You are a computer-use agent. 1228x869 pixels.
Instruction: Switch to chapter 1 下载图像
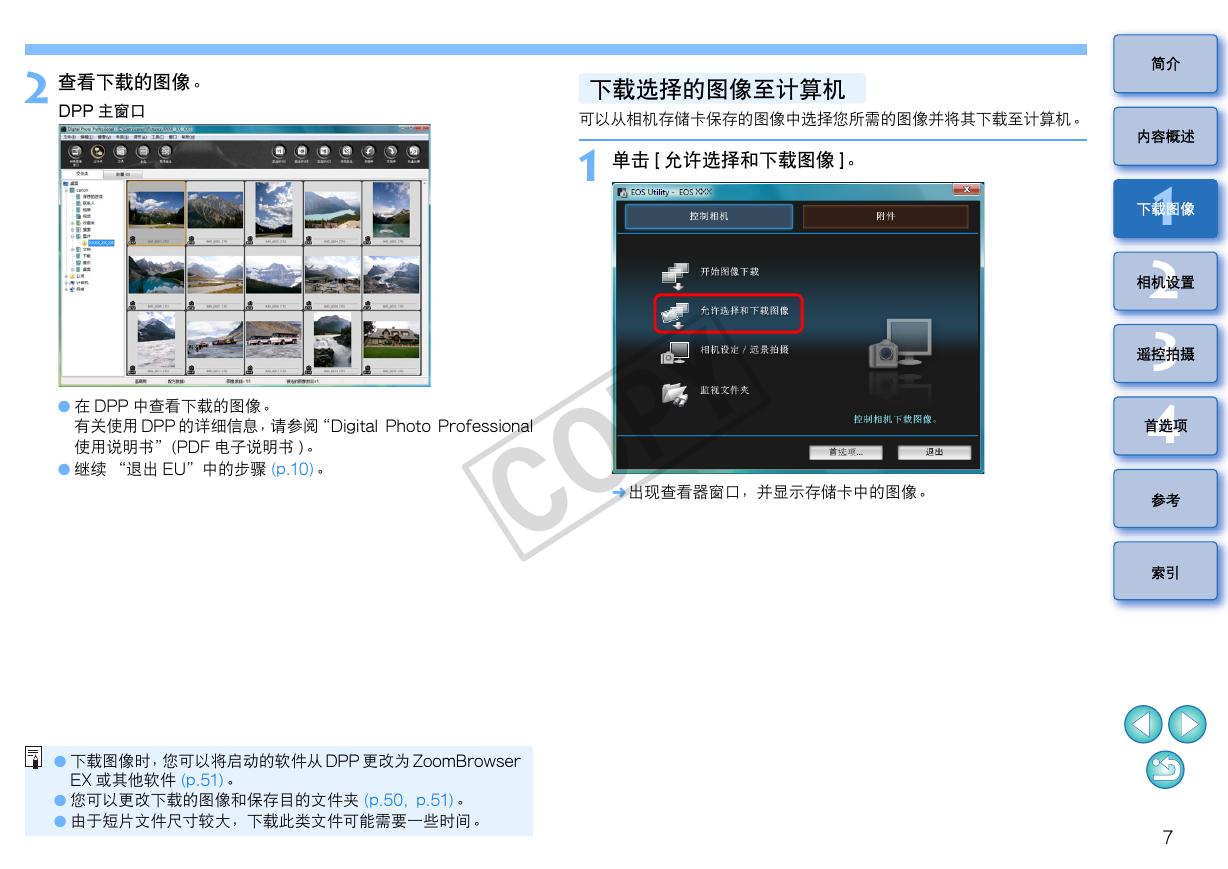(1165, 209)
